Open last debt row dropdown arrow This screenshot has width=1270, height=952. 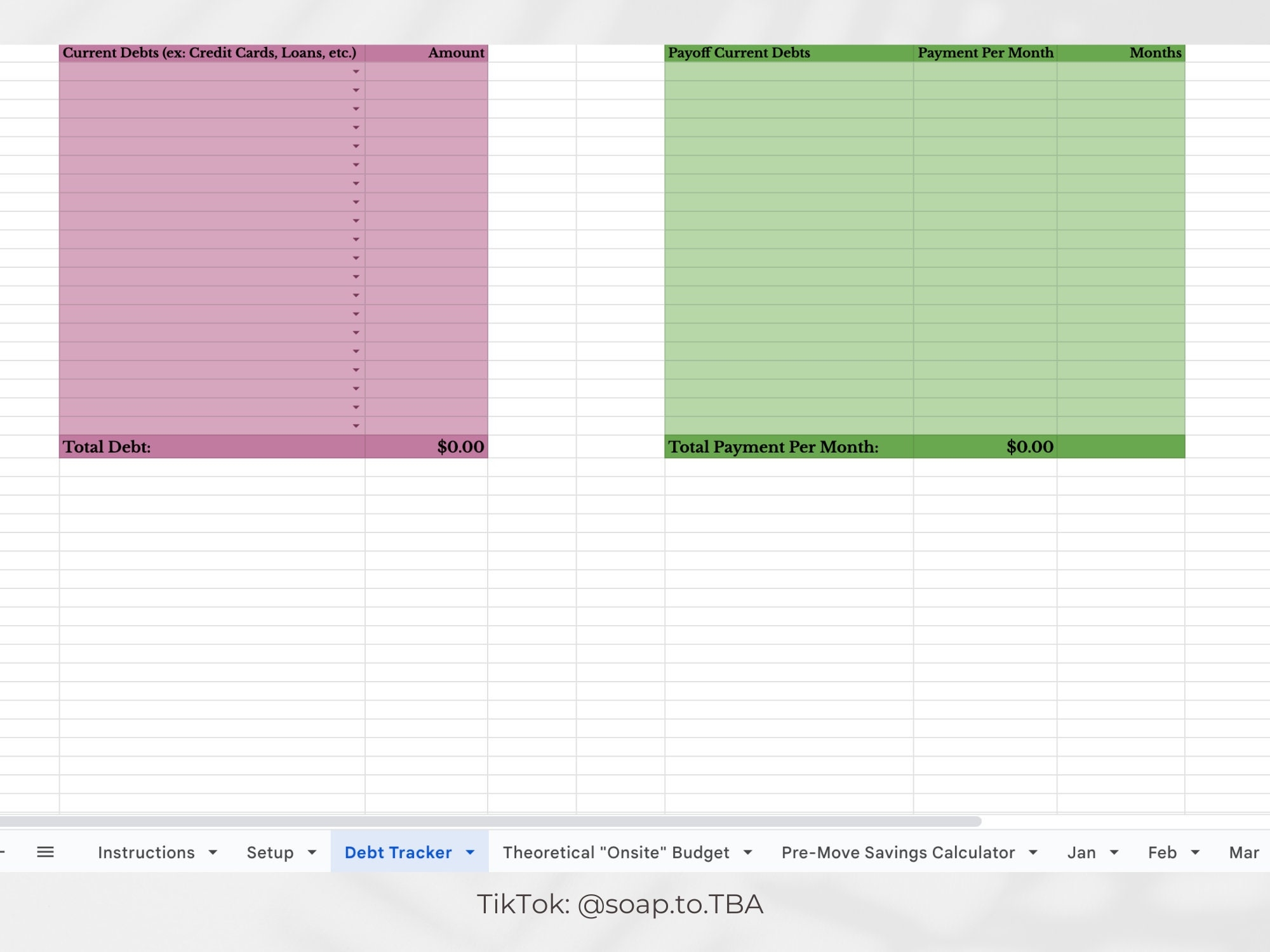click(x=356, y=426)
